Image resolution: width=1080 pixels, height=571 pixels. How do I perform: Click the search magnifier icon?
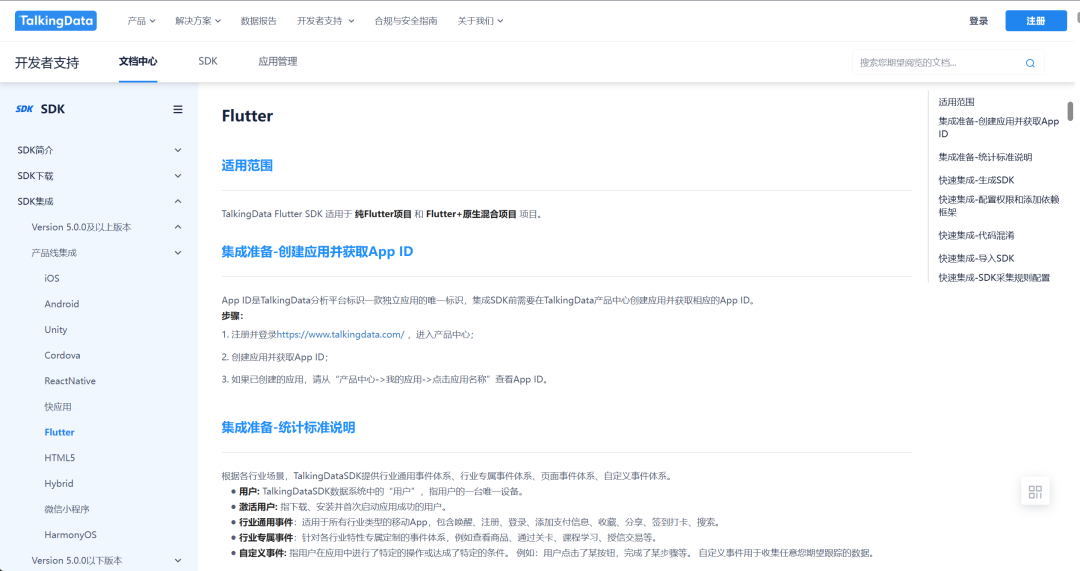[x=1030, y=63]
